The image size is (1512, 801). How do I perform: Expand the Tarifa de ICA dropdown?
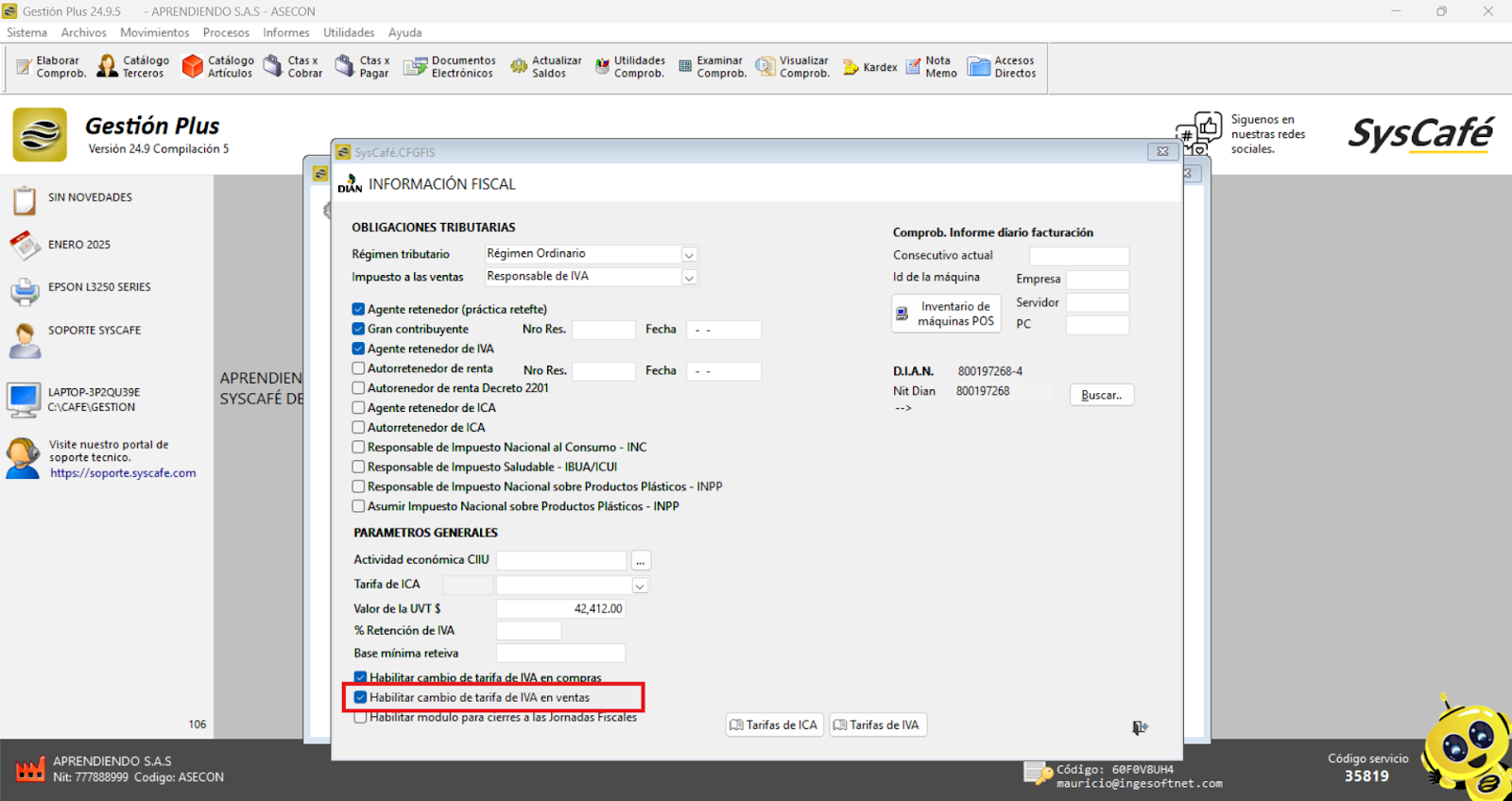(x=640, y=587)
